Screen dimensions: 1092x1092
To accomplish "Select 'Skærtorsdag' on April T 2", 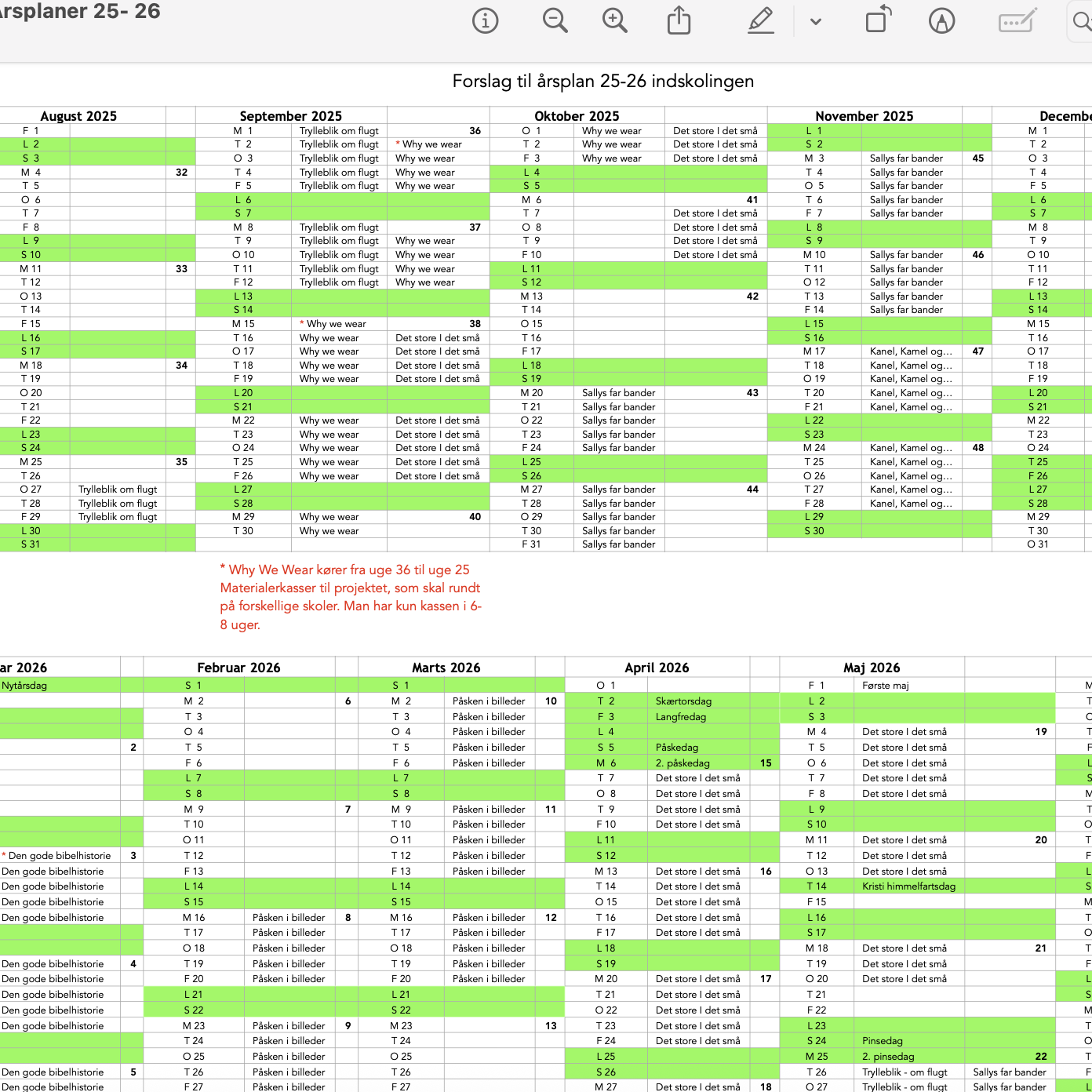I will pyautogui.click(x=683, y=701).
